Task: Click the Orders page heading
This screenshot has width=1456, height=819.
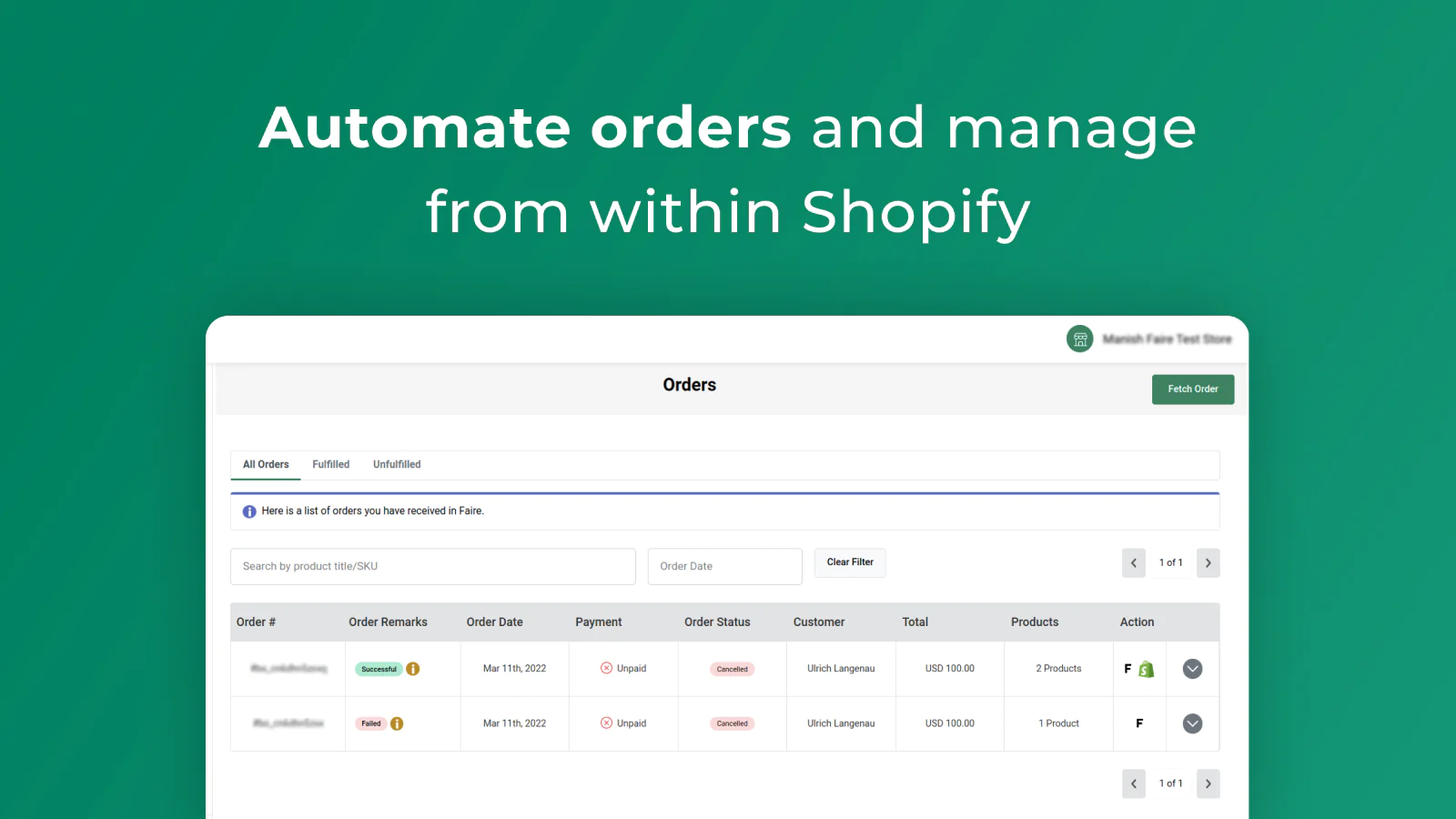Action: [x=690, y=385]
